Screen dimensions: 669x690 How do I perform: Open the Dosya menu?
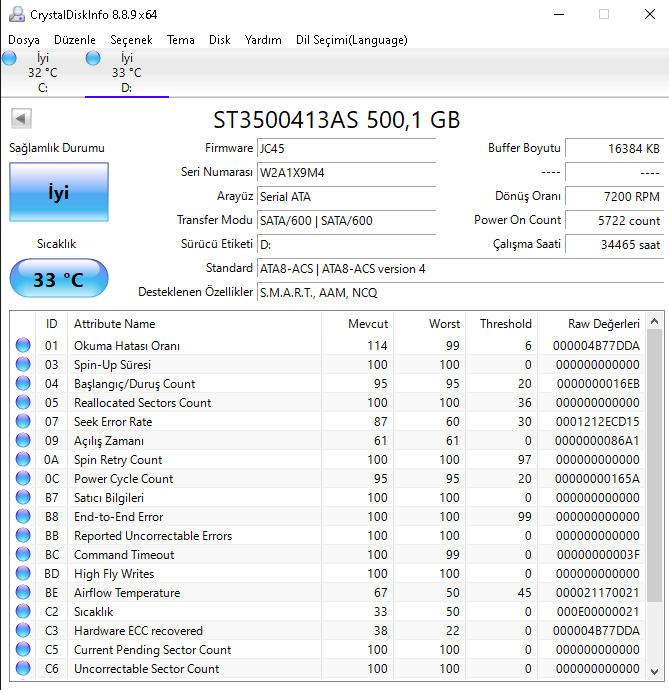(24, 40)
